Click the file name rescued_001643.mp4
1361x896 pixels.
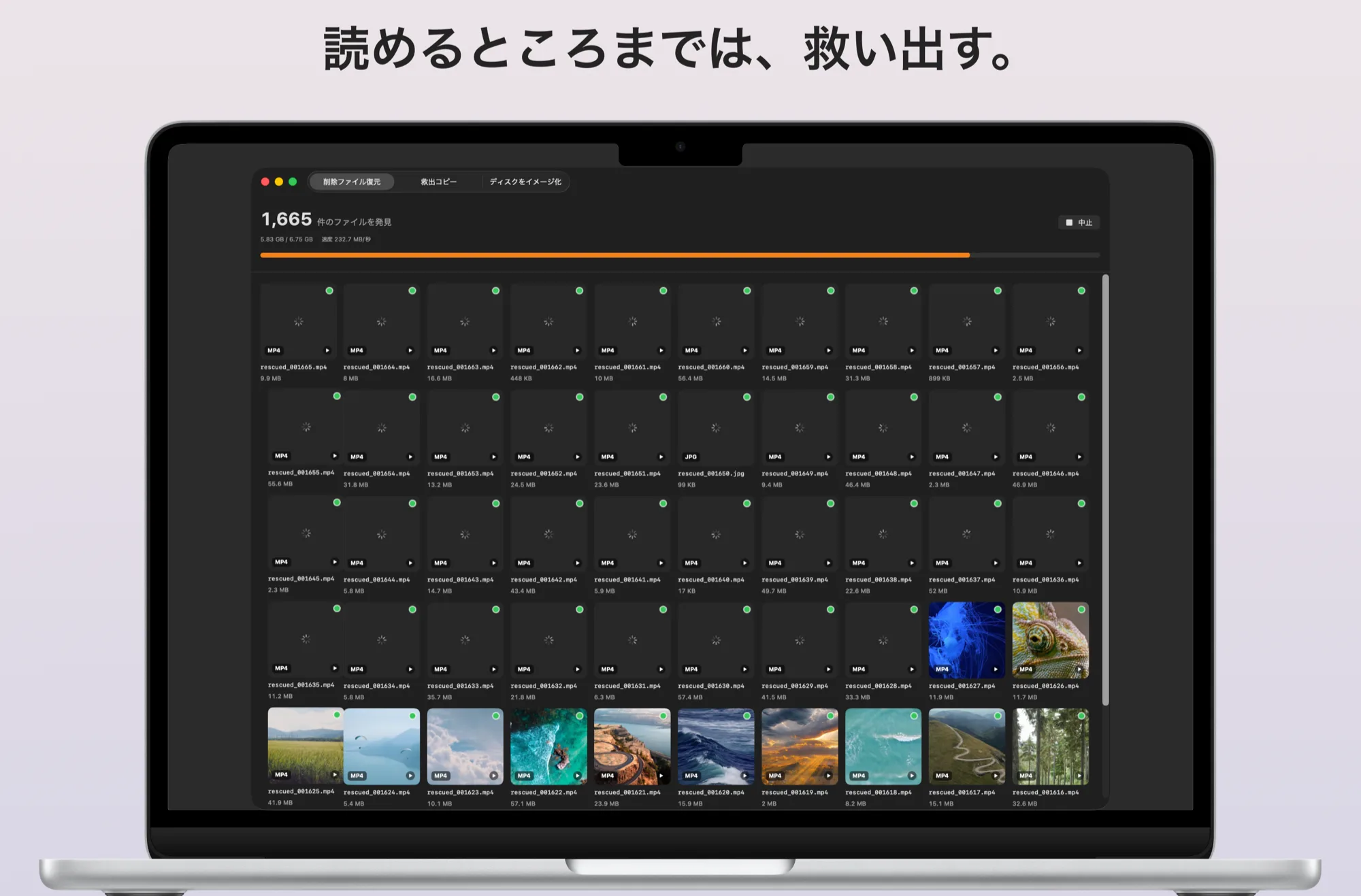460,580
